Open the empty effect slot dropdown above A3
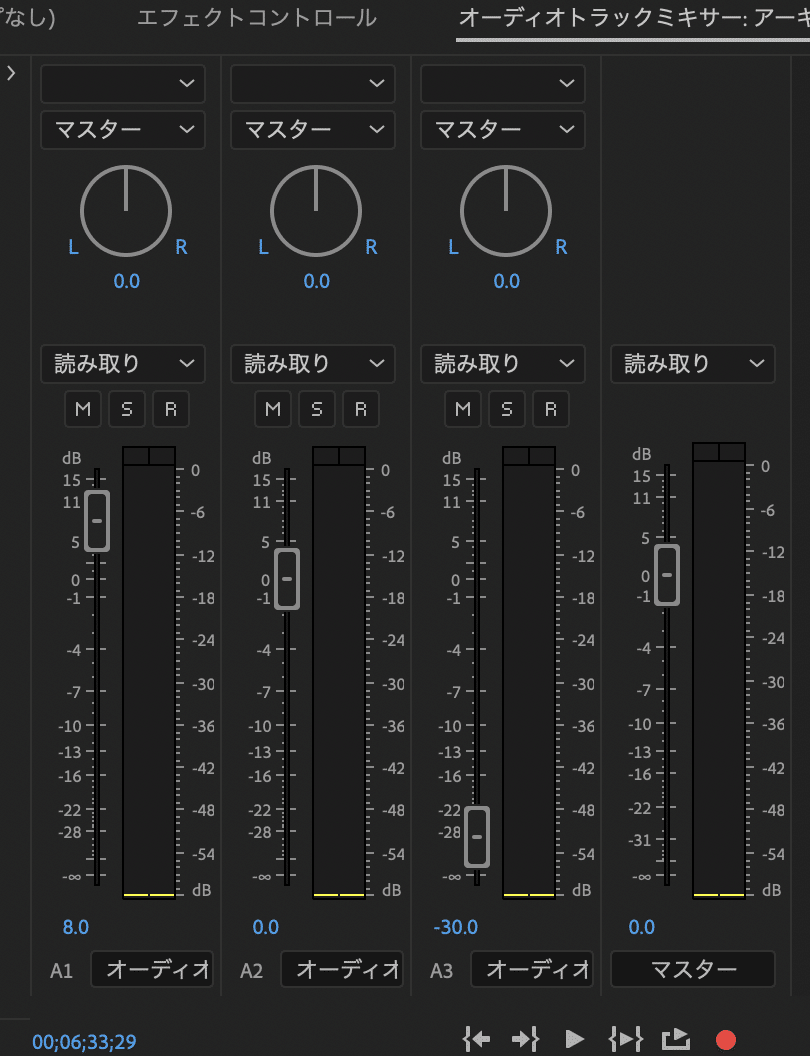The height and width of the screenshot is (1056, 810). tap(502, 84)
